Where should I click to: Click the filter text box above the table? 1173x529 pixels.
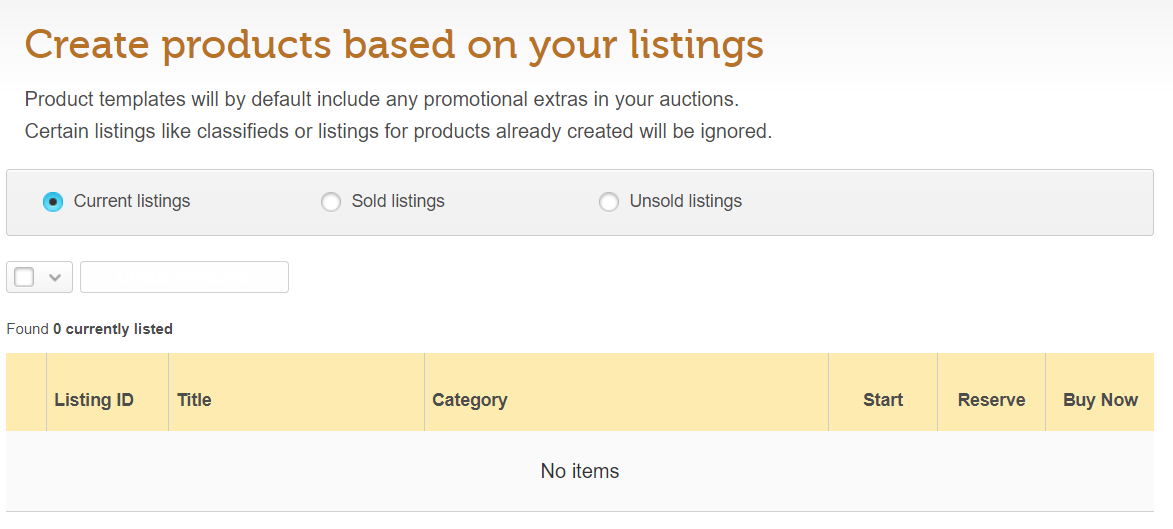coord(184,277)
